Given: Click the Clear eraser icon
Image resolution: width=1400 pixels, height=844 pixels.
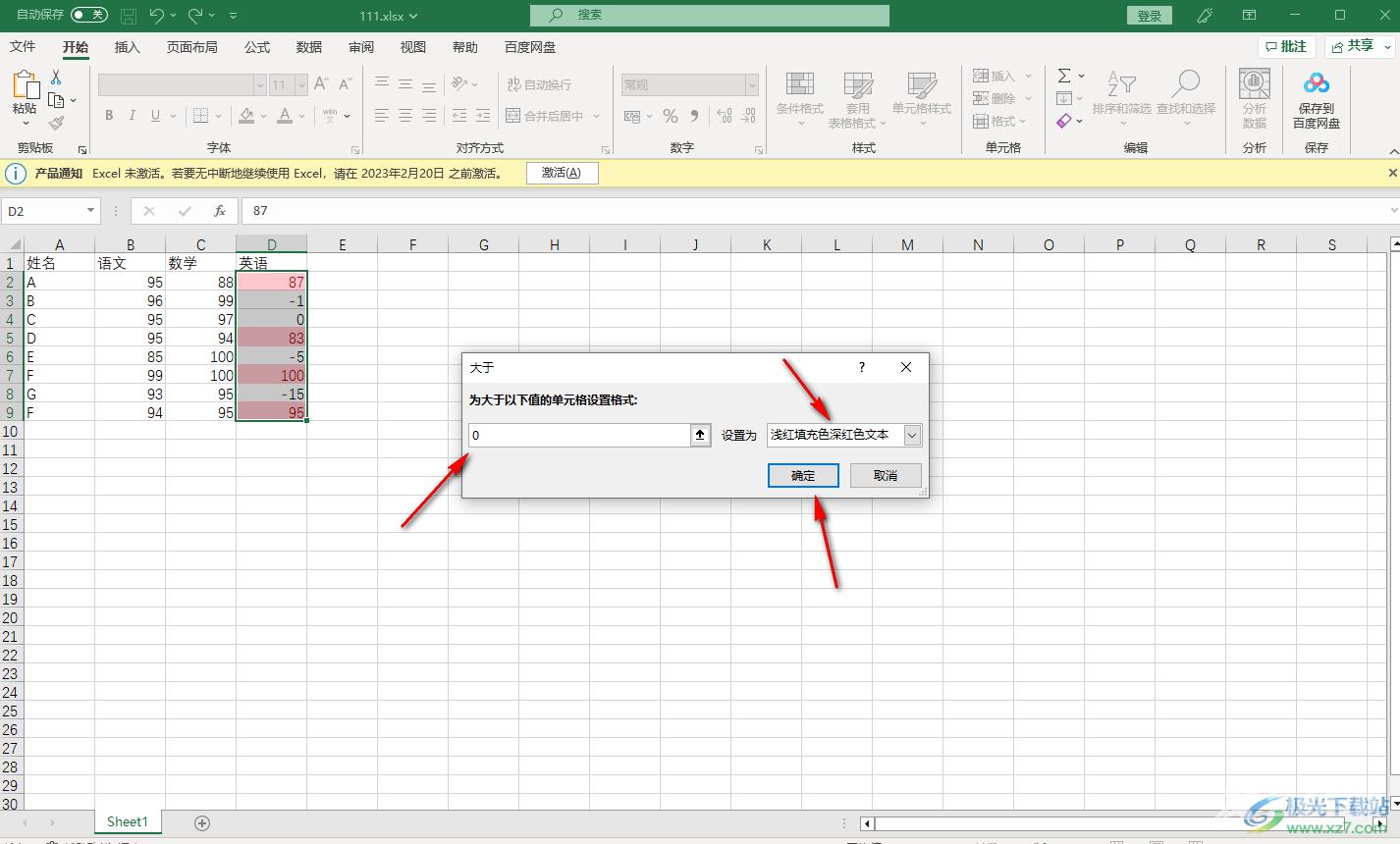Looking at the screenshot, I should click(1064, 122).
